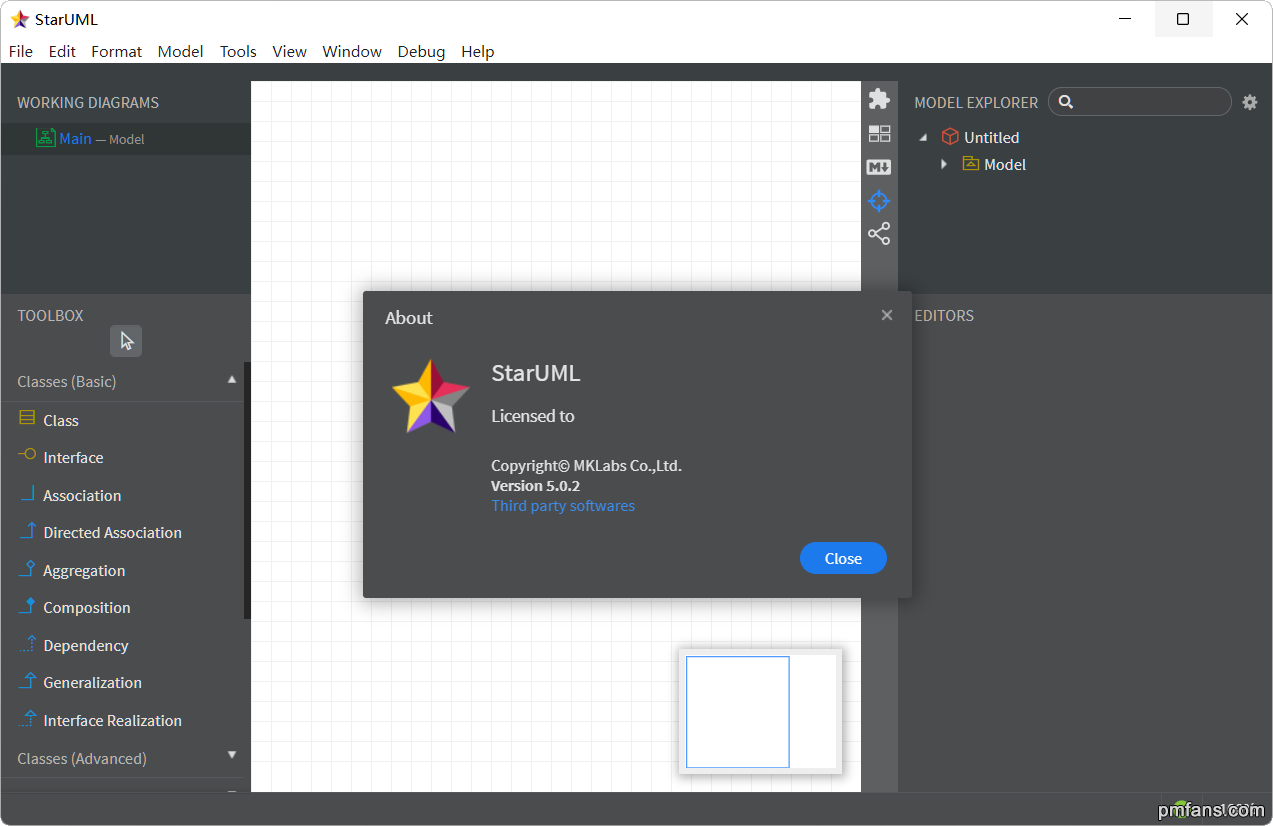Click the MODEL EXPLORER panel heading
The width and height of the screenshot is (1273, 826).
(976, 102)
